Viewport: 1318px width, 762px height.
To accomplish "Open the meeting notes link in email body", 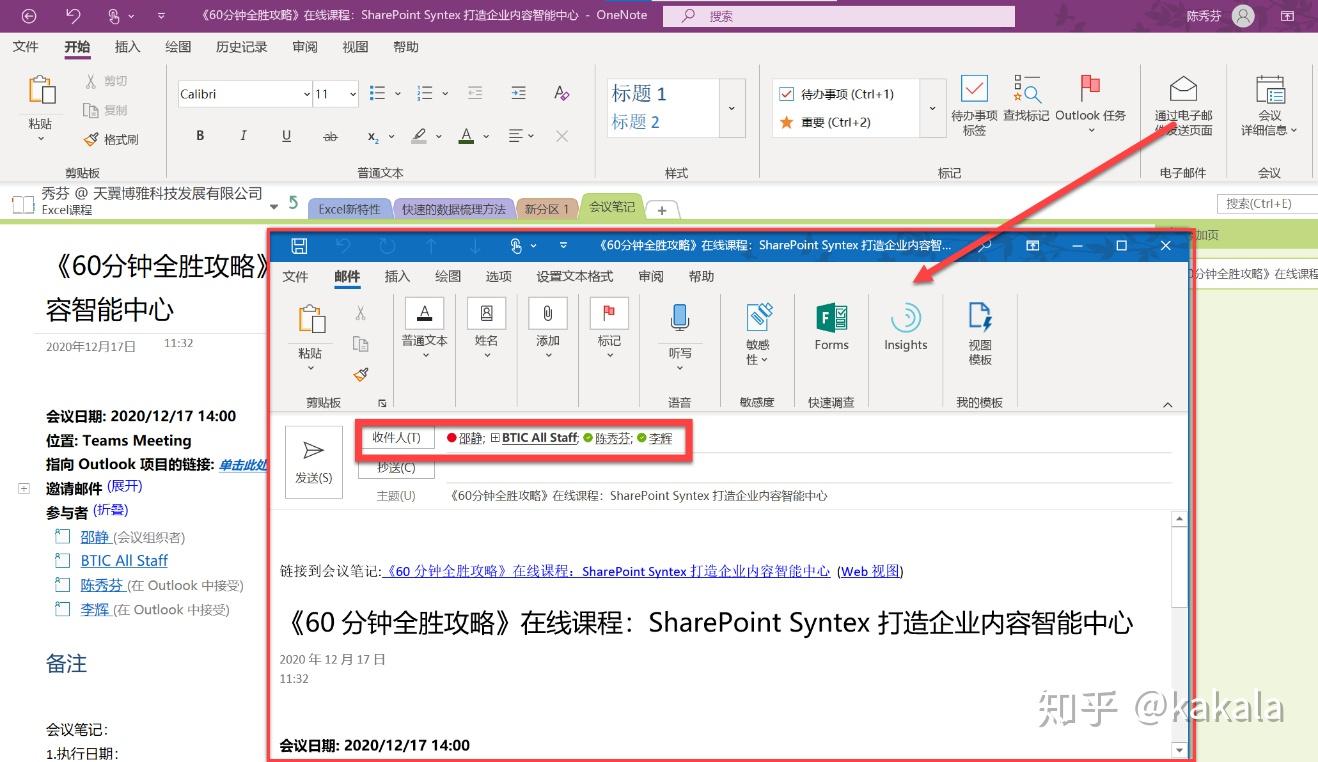I will [606, 571].
